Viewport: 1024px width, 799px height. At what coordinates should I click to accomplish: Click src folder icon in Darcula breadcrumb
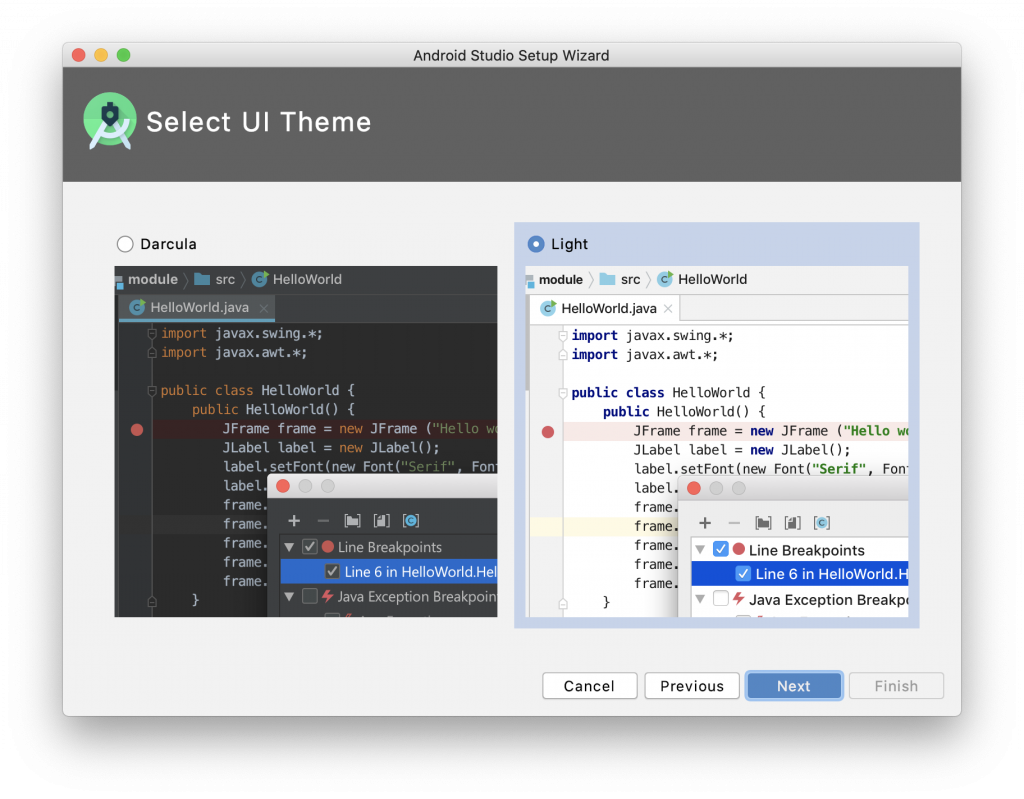tap(202, 279)
